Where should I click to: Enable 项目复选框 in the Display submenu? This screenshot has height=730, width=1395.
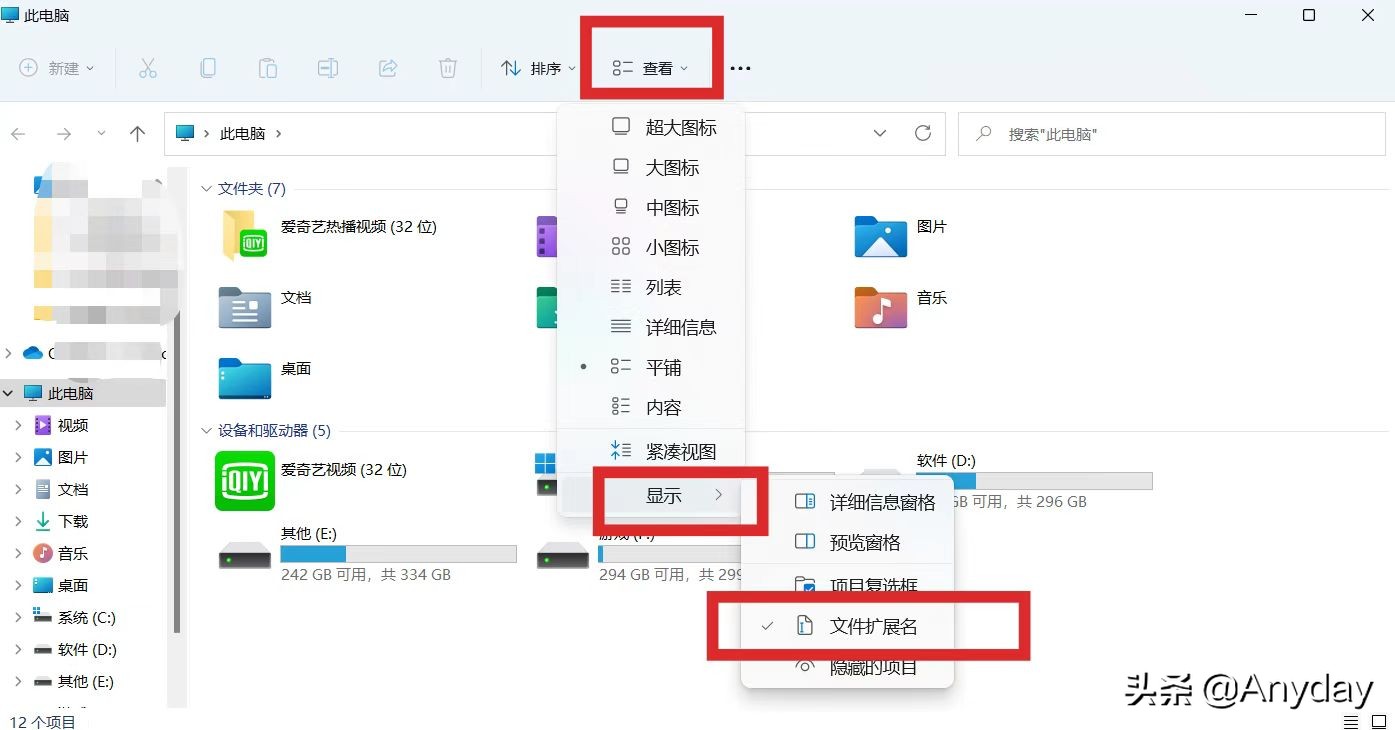coord(874,584)
